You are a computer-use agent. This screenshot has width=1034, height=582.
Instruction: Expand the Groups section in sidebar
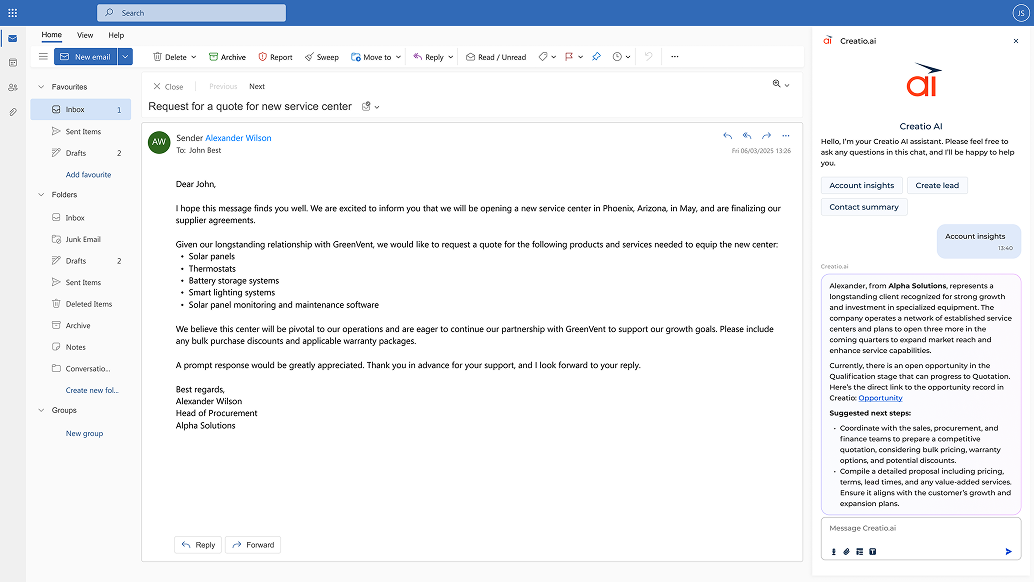[42, 410]
